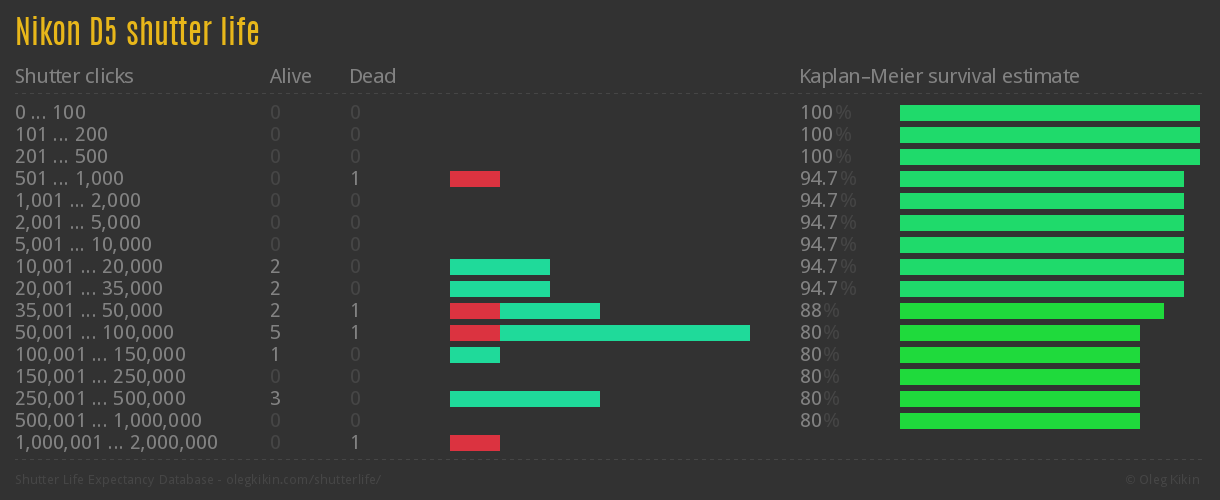
Task: Click the "Shutter clicks" column header
Action: 74,76
